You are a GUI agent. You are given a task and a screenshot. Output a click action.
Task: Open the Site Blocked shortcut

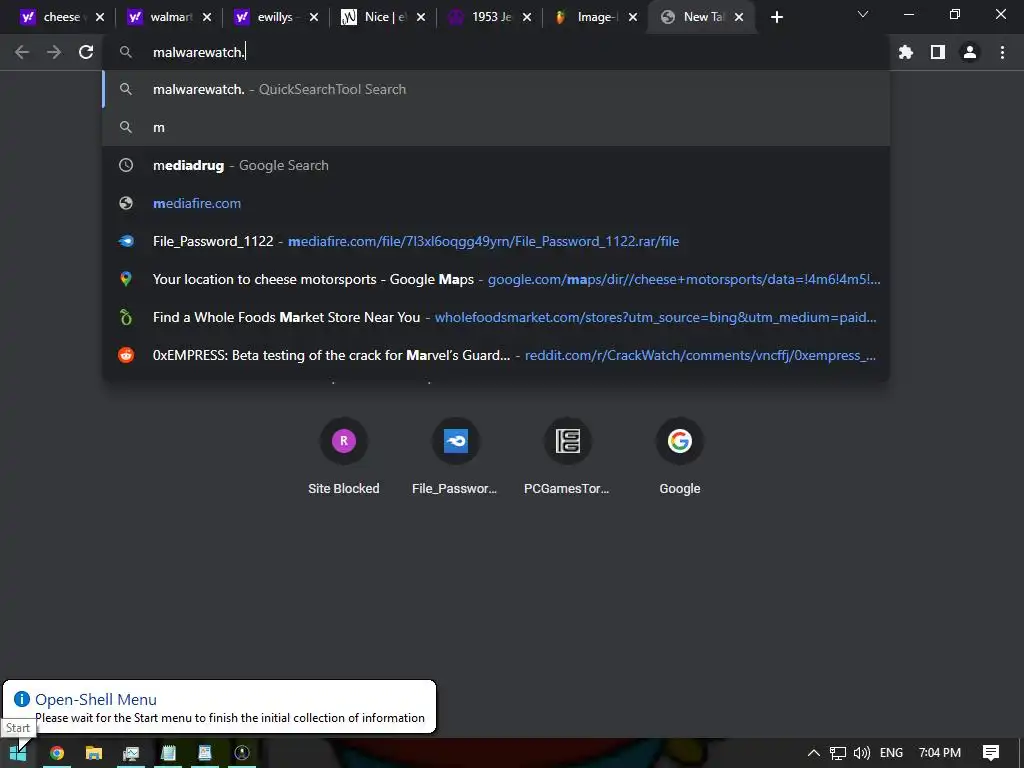(344, 456)
